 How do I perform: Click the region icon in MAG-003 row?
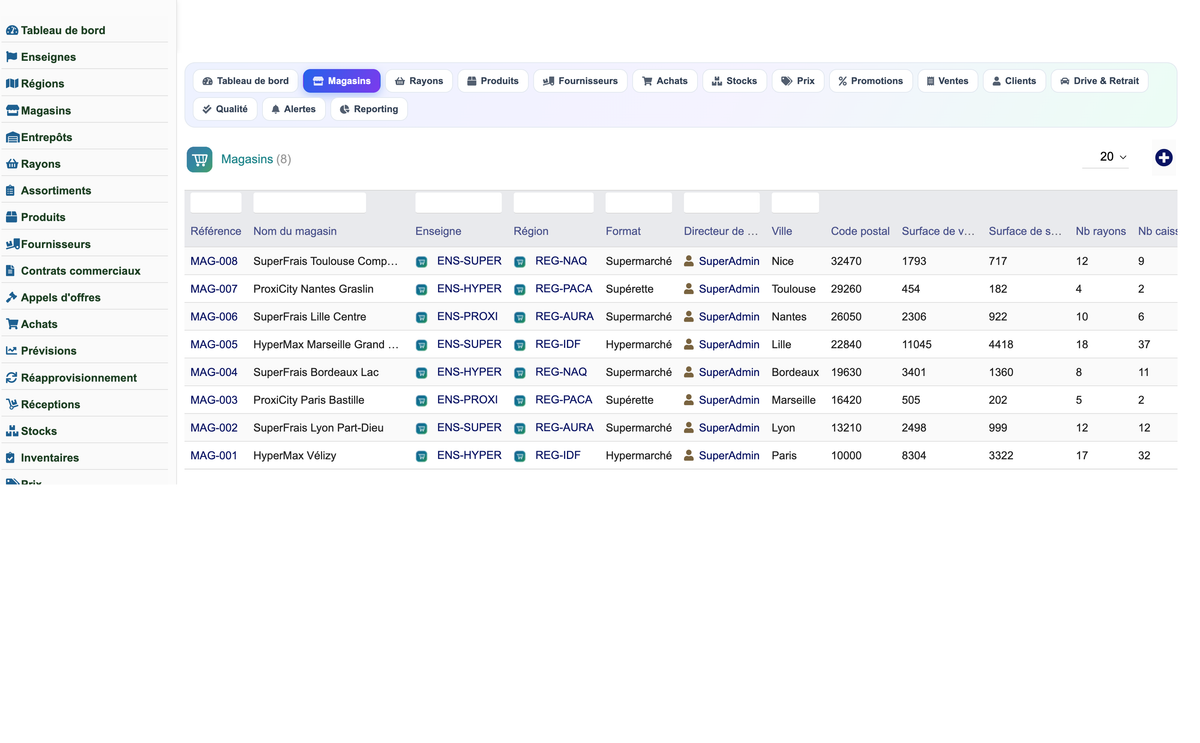tap(520, 401)
